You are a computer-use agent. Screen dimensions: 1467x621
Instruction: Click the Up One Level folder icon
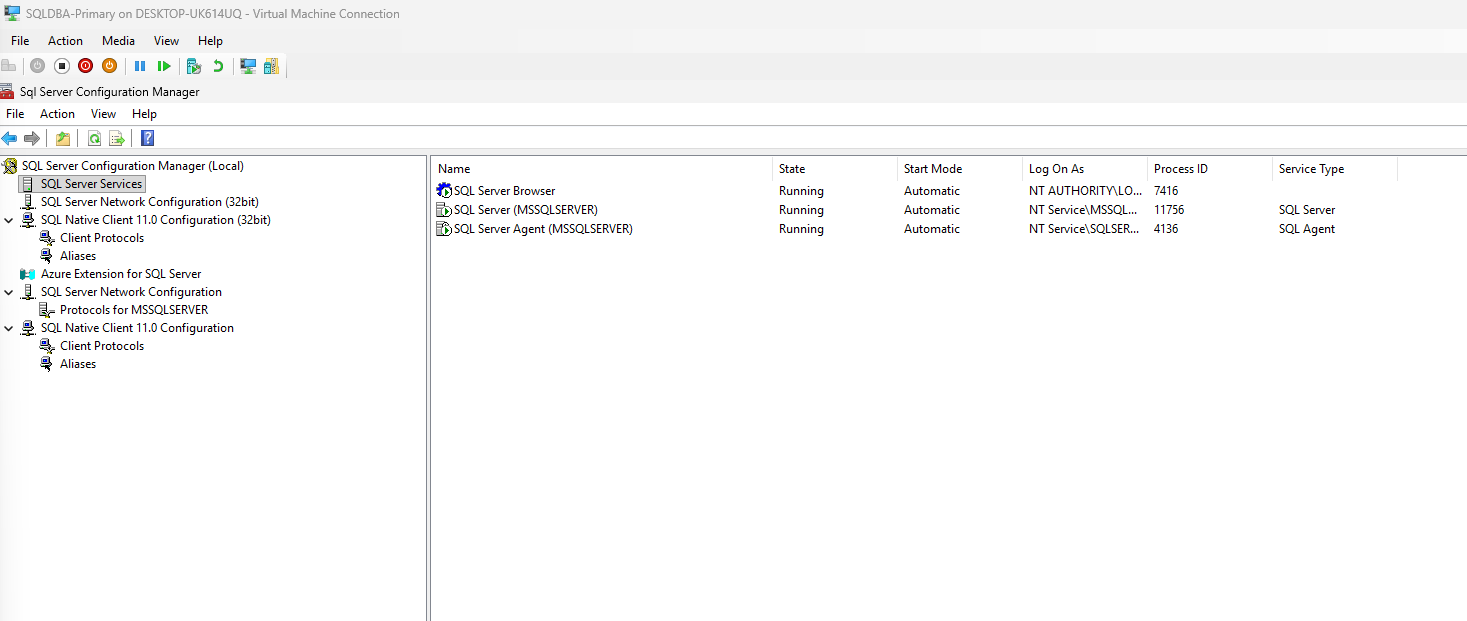coord(63,138)
